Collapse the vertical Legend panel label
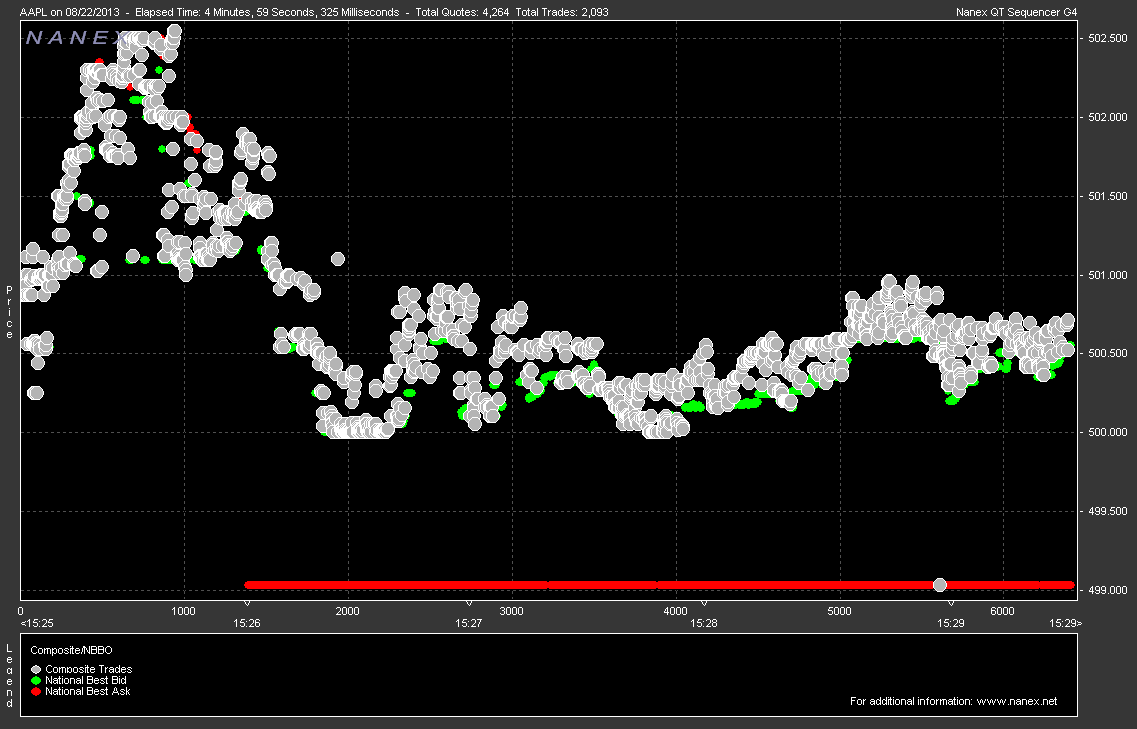The width and height of the screenshot is (1137, 729). 9,676
